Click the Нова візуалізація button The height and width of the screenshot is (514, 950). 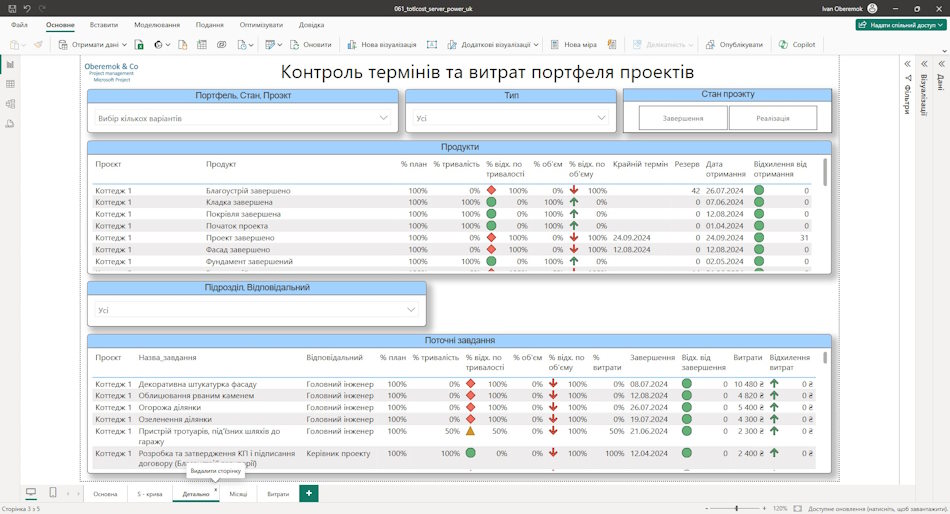382,44
